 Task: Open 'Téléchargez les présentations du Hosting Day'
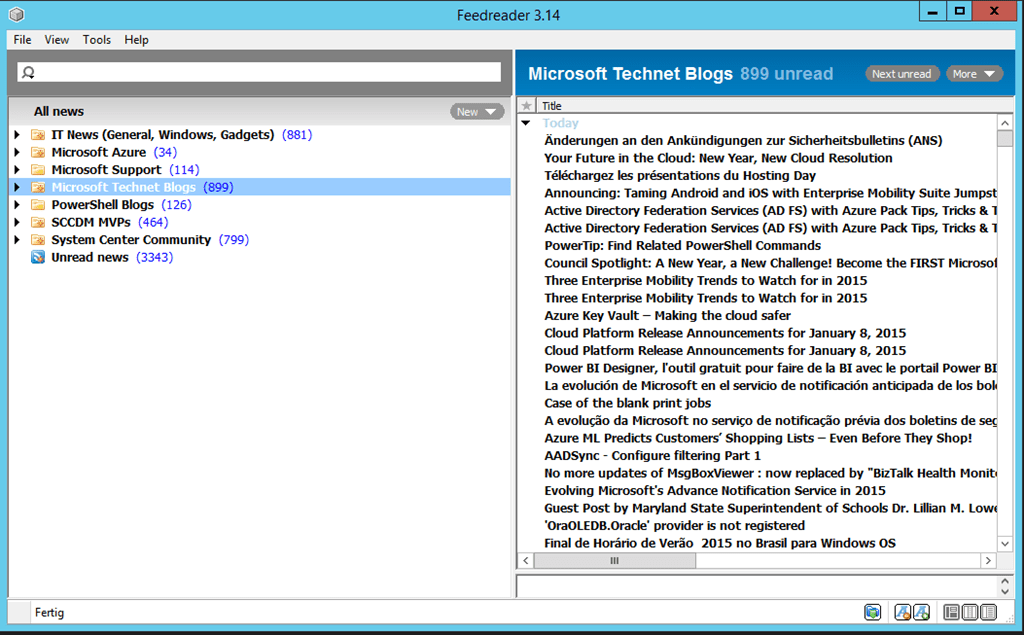click(680, 176)
